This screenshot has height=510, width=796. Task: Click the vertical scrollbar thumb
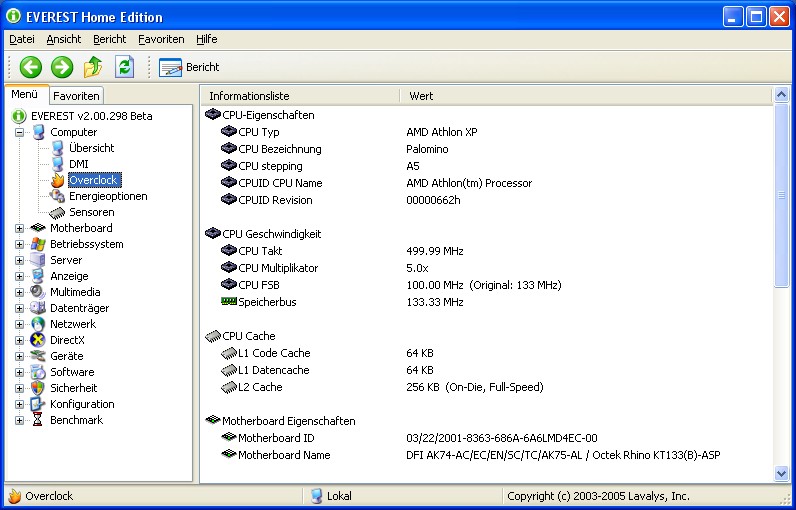coord(781,195)
